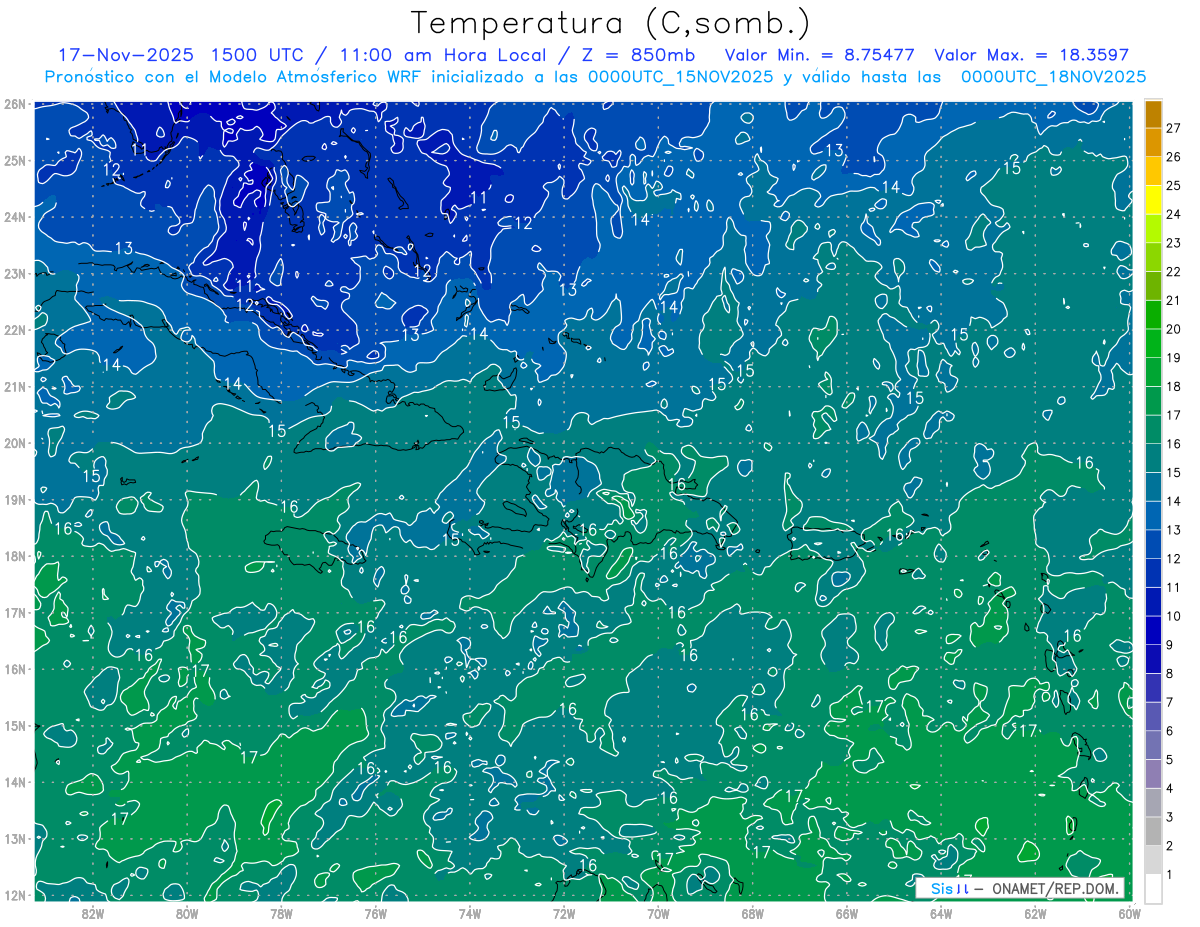Screen dimensions: 1200x927
Task: Click the '1500 UTC' time text
Action: [256, 55]
